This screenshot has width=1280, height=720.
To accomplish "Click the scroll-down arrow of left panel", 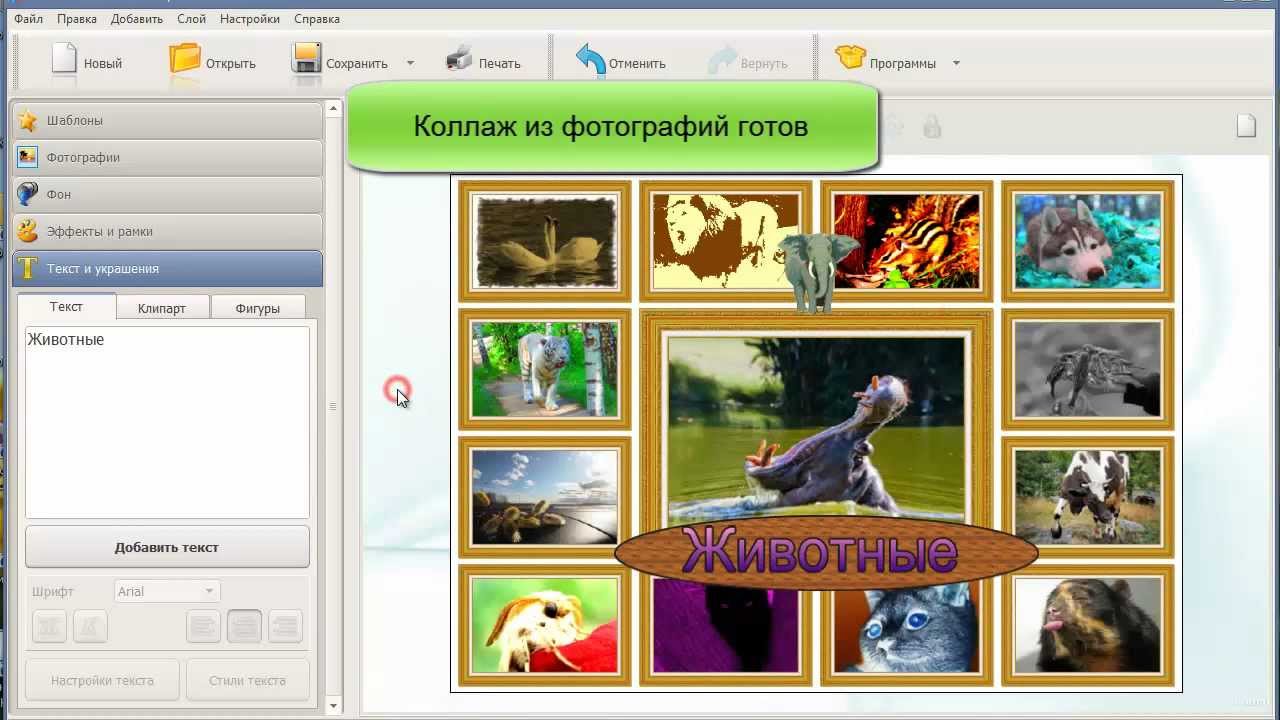I will 334,706.
